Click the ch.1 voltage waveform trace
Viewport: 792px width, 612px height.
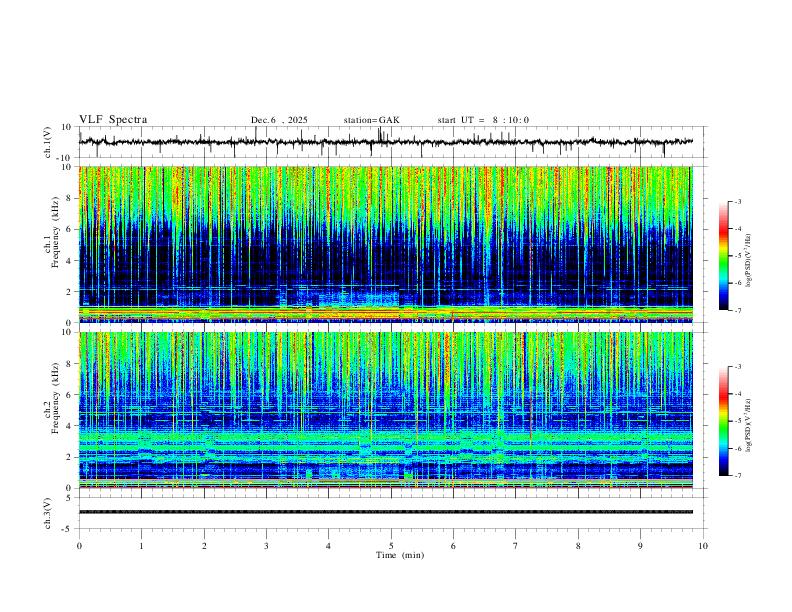pyautogui.click(x=386, y=142)
